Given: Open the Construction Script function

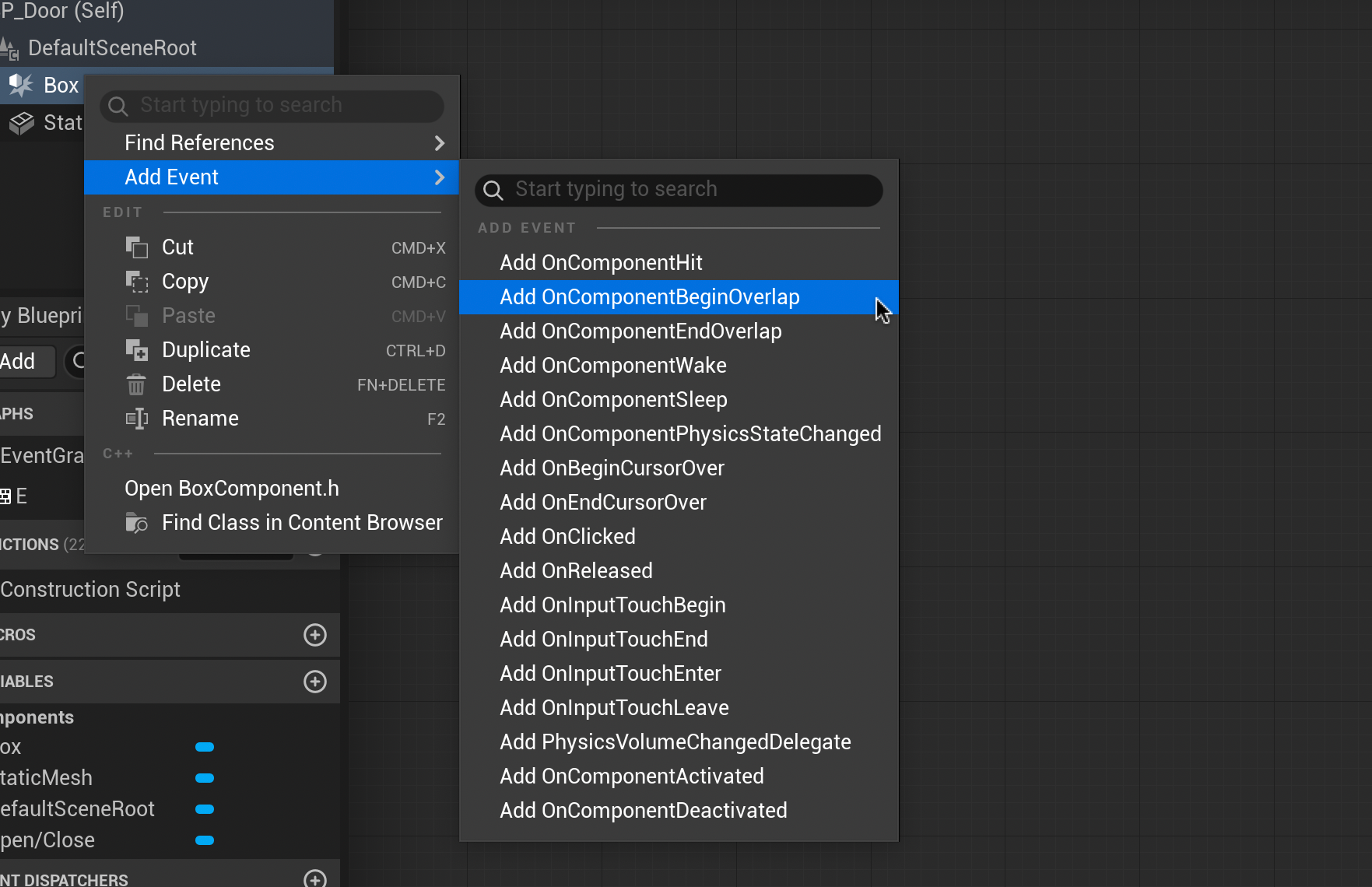Looking at the screenshot, I should 90,590.
